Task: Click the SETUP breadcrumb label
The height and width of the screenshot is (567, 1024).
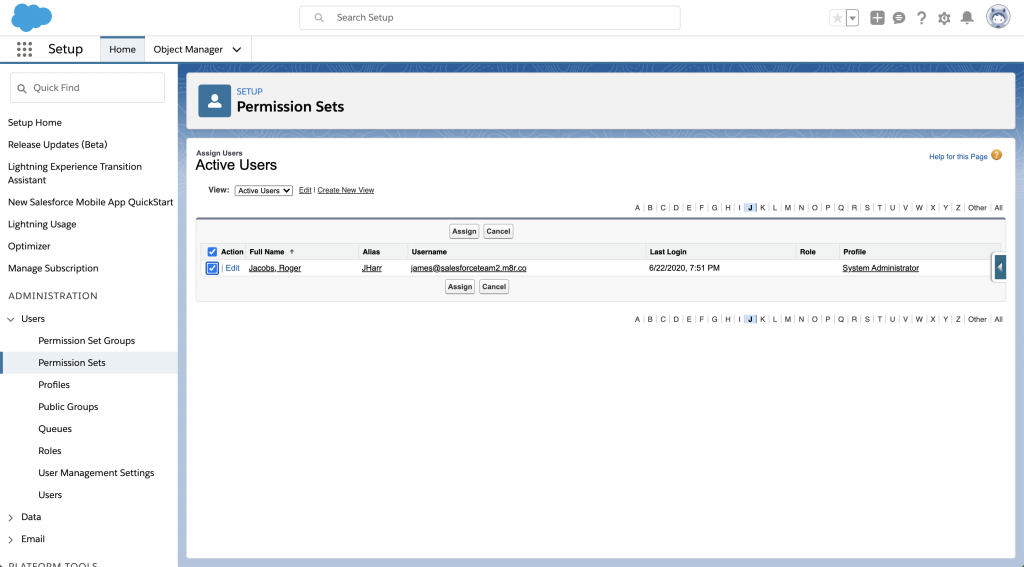Action: tap(249, 91)
